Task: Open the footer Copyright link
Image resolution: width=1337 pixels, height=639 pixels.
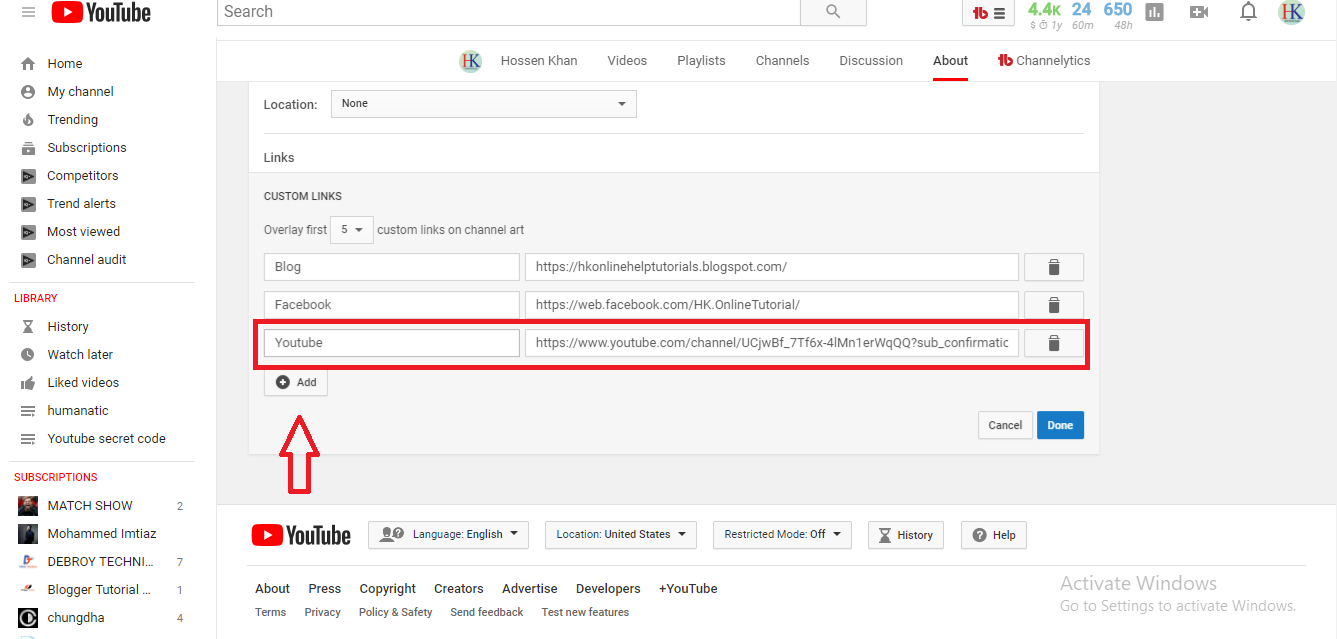Action: pos(388,588)
